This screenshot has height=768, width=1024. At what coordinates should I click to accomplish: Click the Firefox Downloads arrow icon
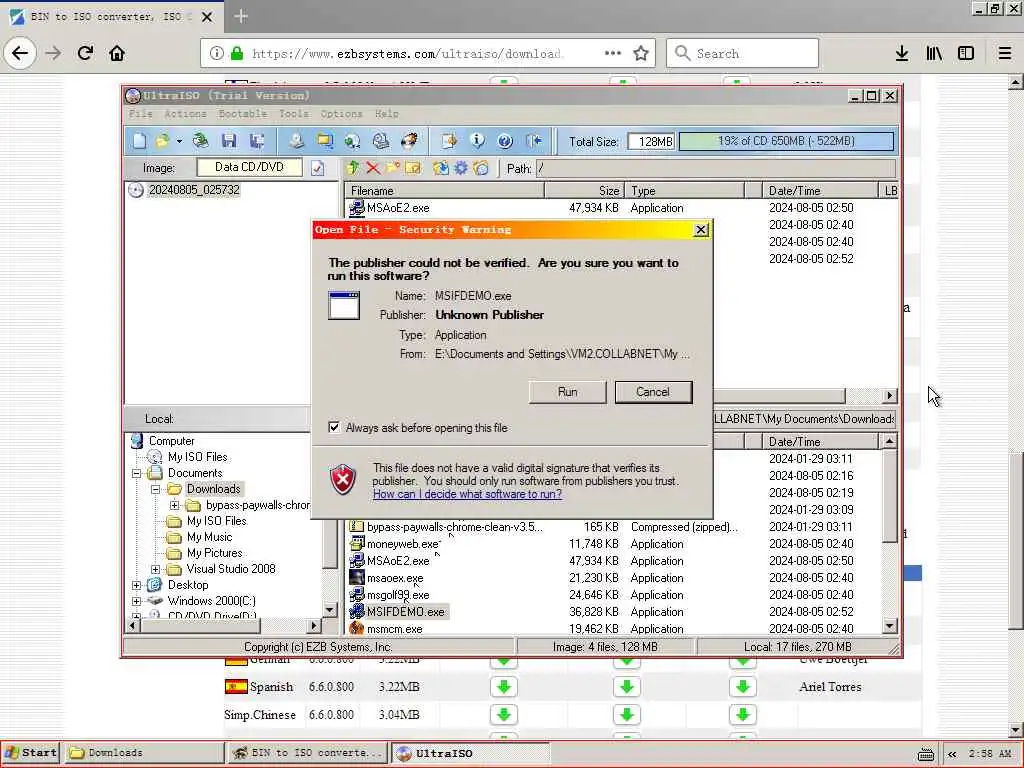[902, 54]
